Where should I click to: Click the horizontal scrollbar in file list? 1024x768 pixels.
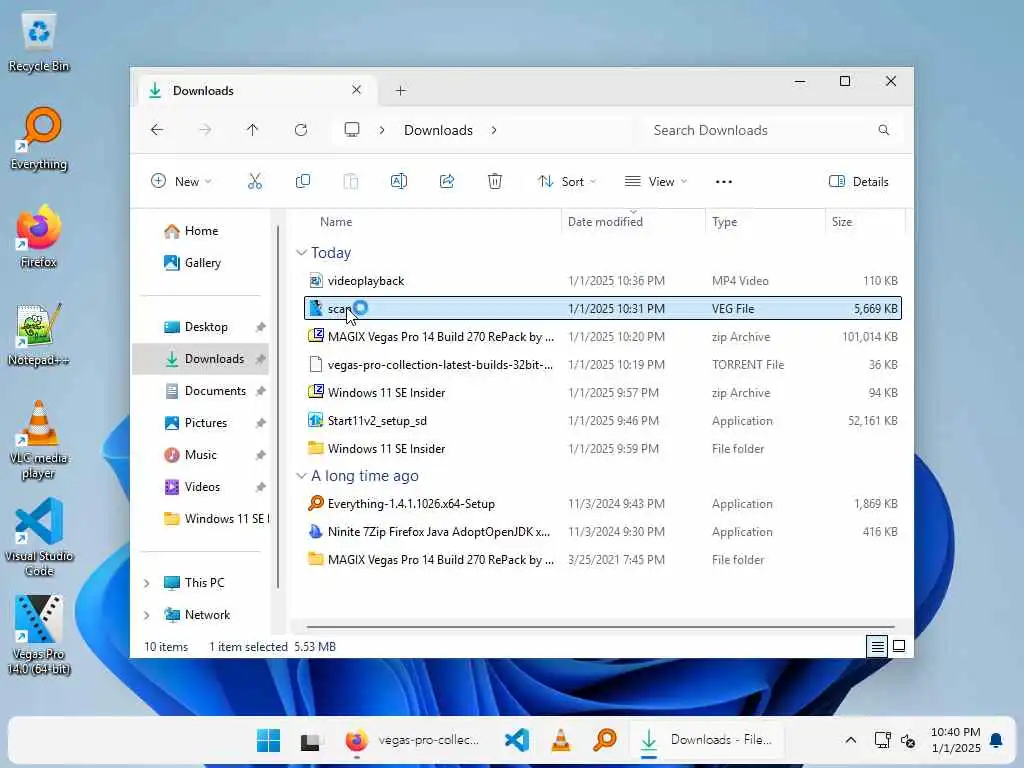click(601, 627)
